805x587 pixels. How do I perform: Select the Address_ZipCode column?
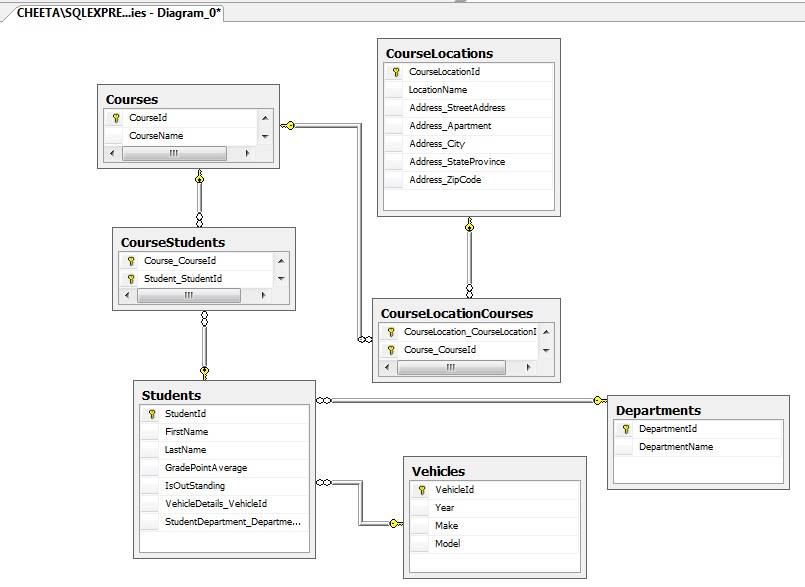click(x=469, y=180)
